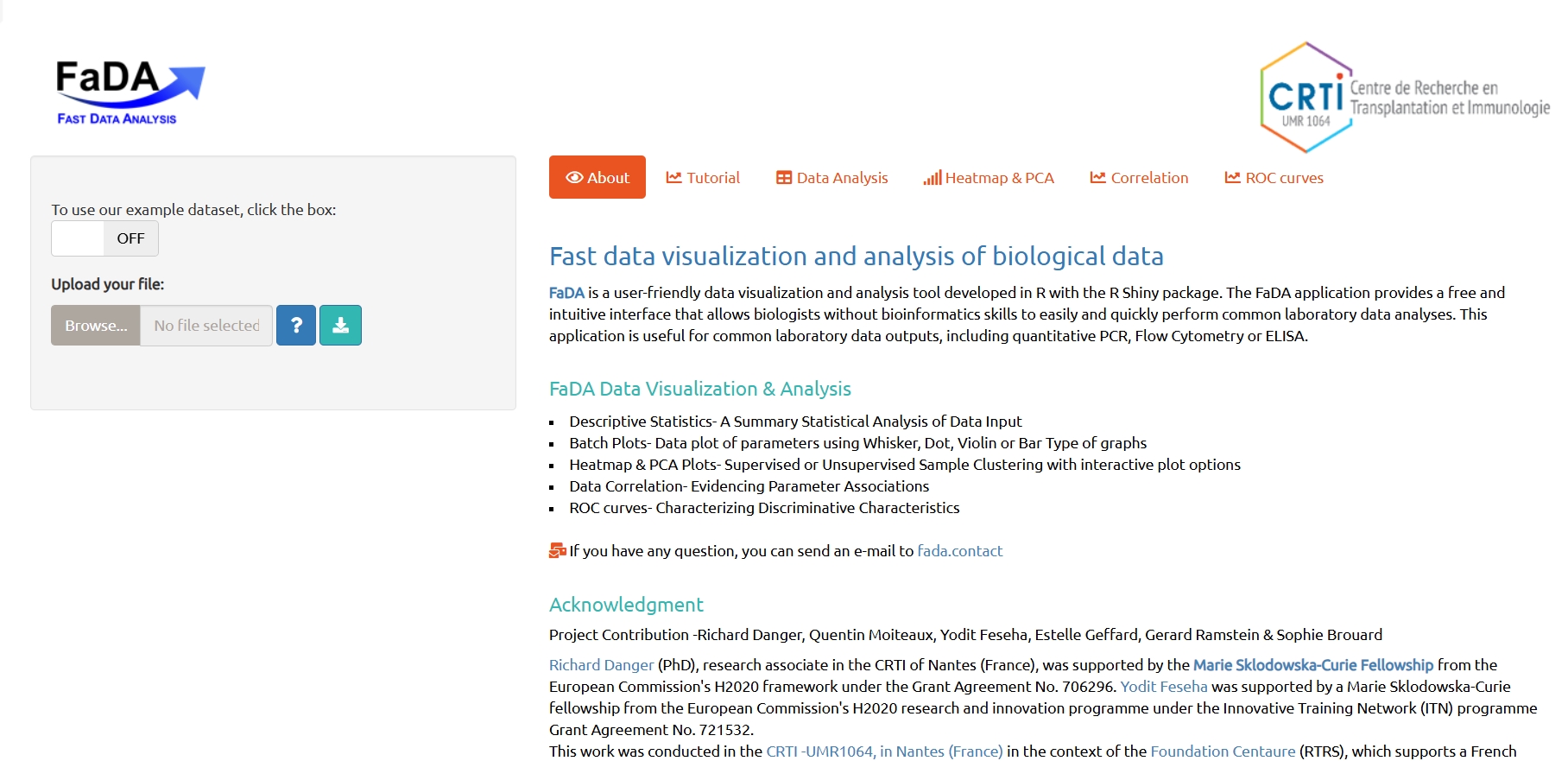1568x761 pixels.
Task: Open the fada.contact email link
Action: tap(959, 551)
